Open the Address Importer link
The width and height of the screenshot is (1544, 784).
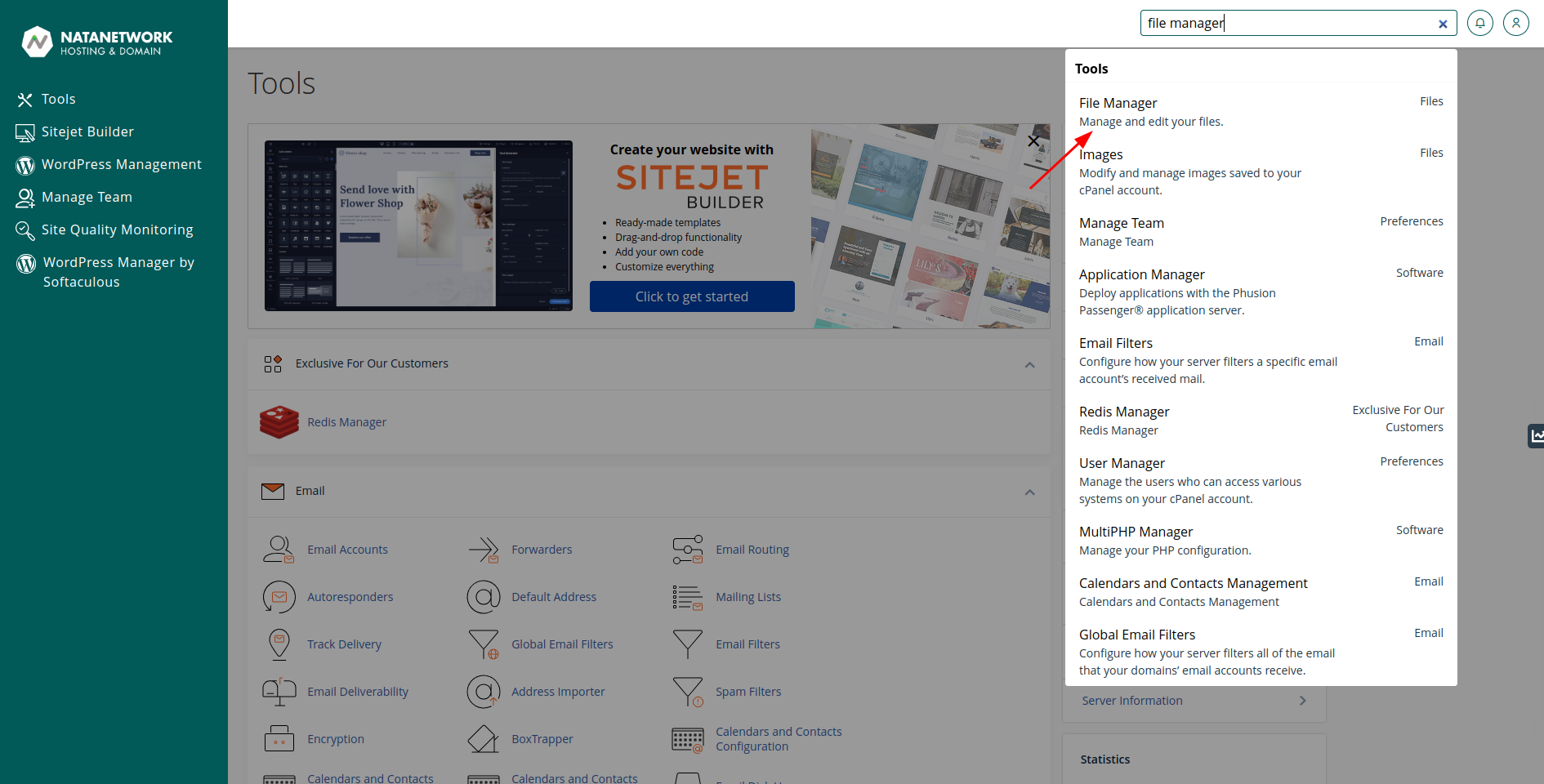558,692
